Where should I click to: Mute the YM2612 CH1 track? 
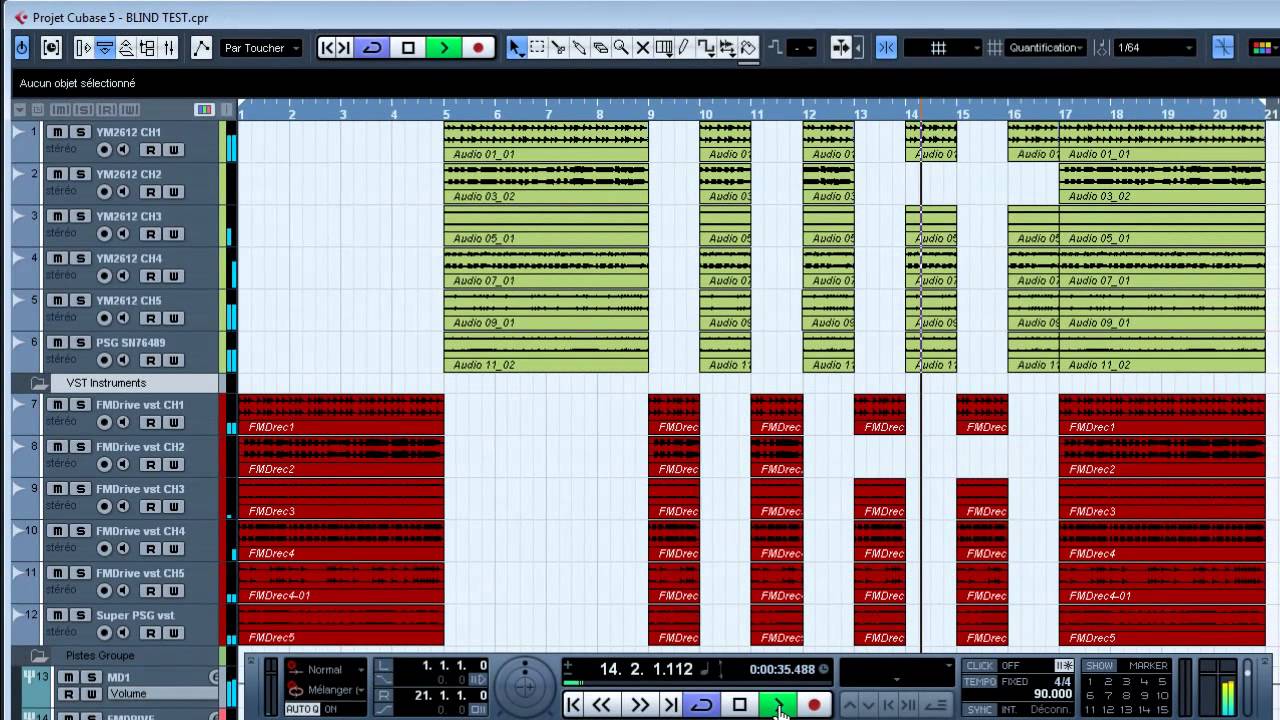(x=58, y=132)
